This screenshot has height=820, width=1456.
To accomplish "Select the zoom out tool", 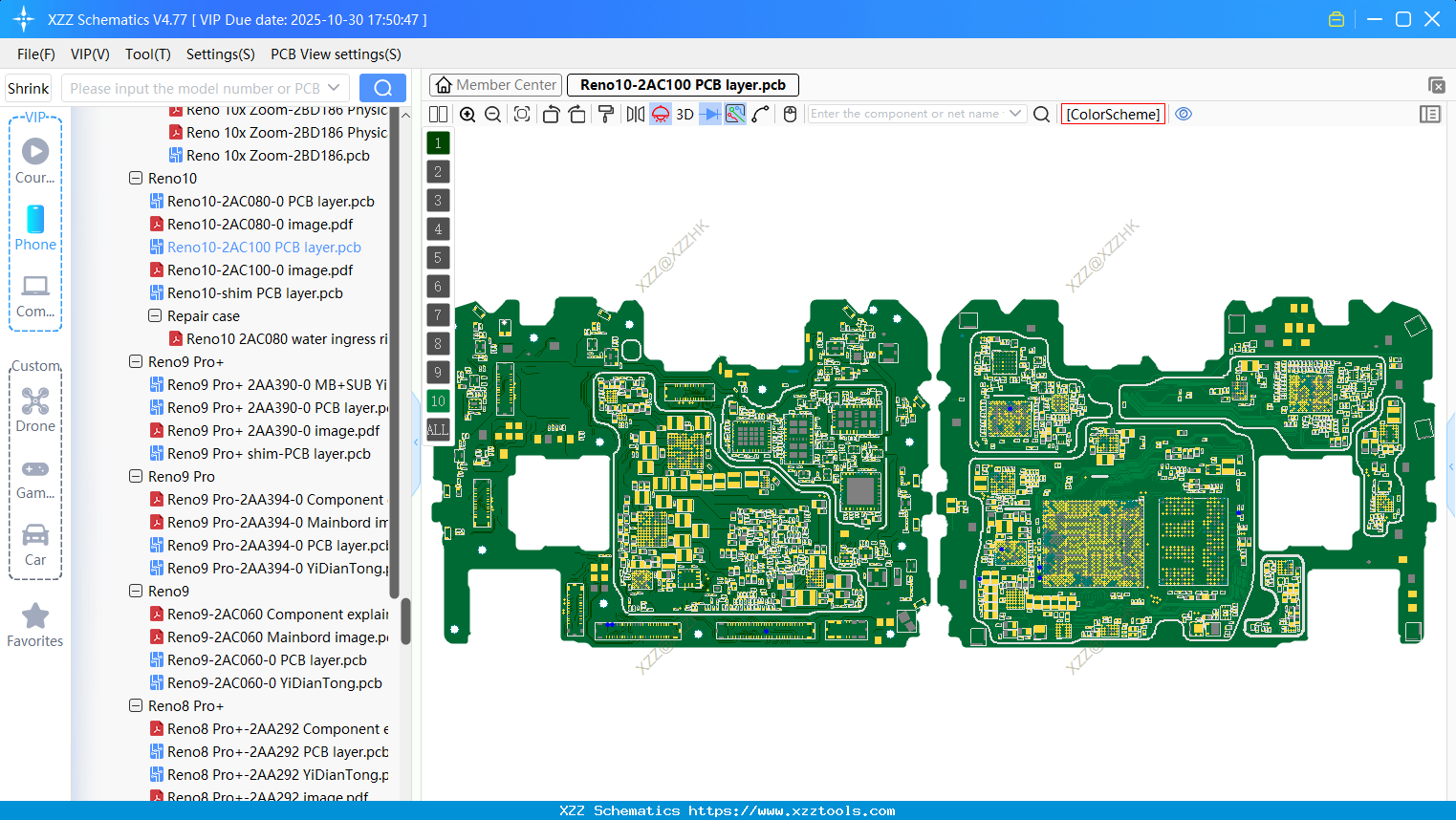I will [x=491, y=114].
